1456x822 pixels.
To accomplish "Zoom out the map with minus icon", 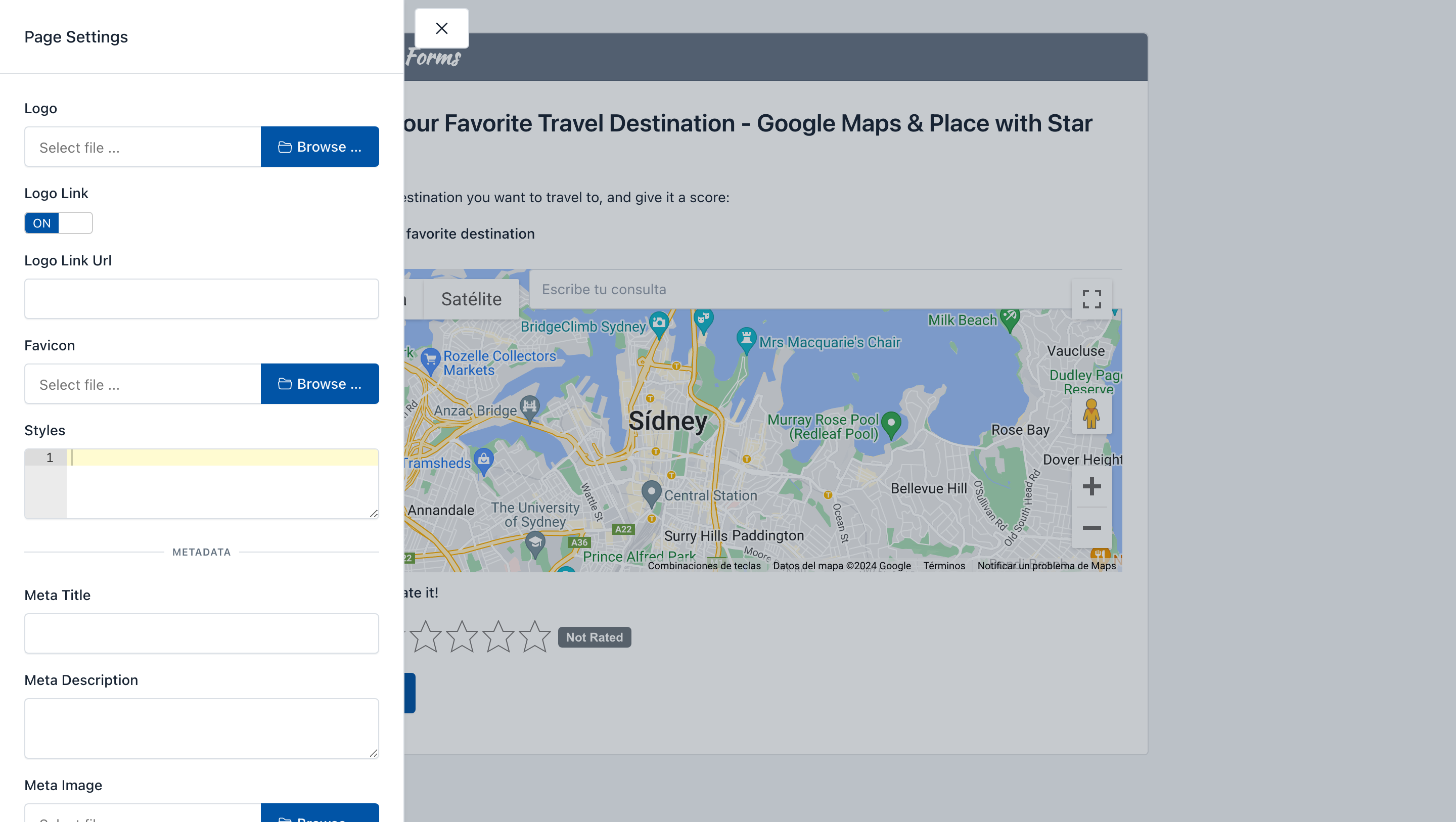I will coord(1091,527).
